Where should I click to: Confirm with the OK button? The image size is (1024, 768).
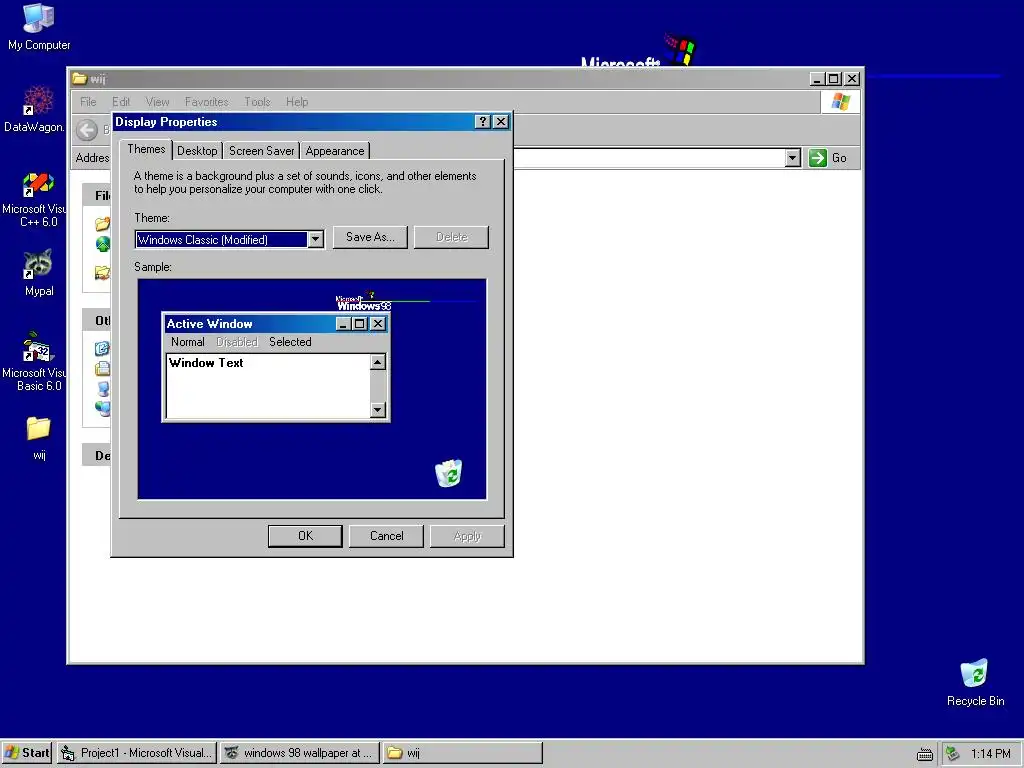pos(305,536)
